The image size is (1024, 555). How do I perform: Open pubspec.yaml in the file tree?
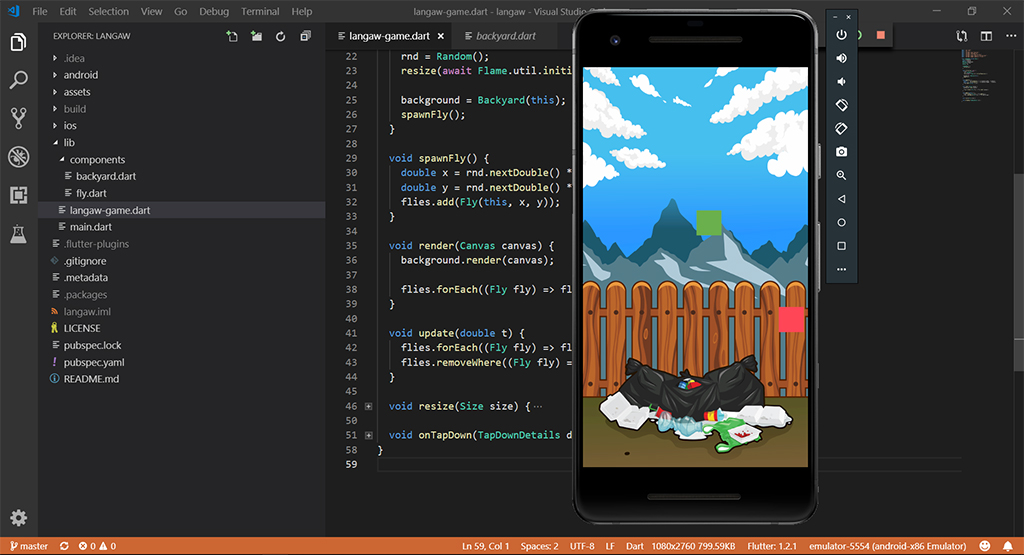coord(94,362)
